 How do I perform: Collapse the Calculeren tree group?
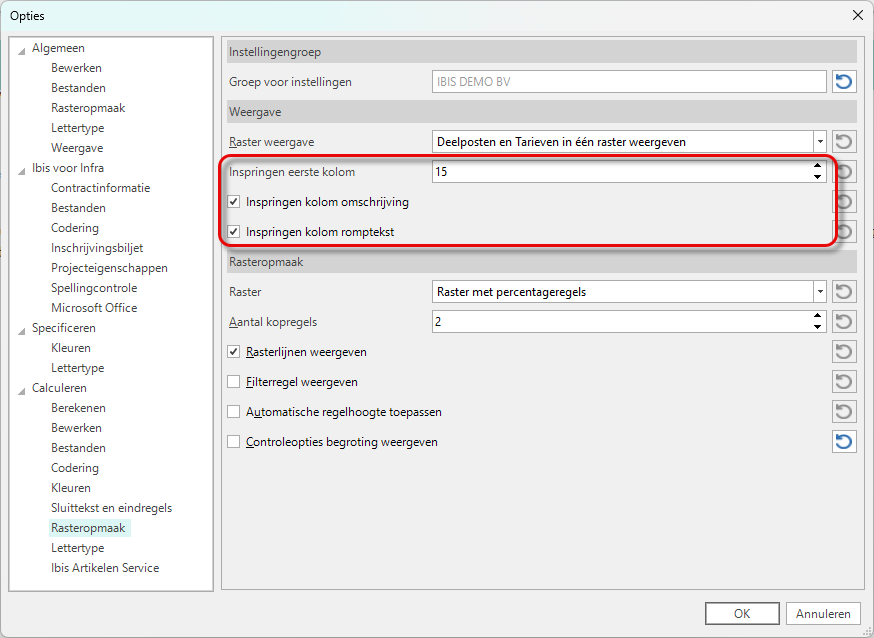[22, 389]
